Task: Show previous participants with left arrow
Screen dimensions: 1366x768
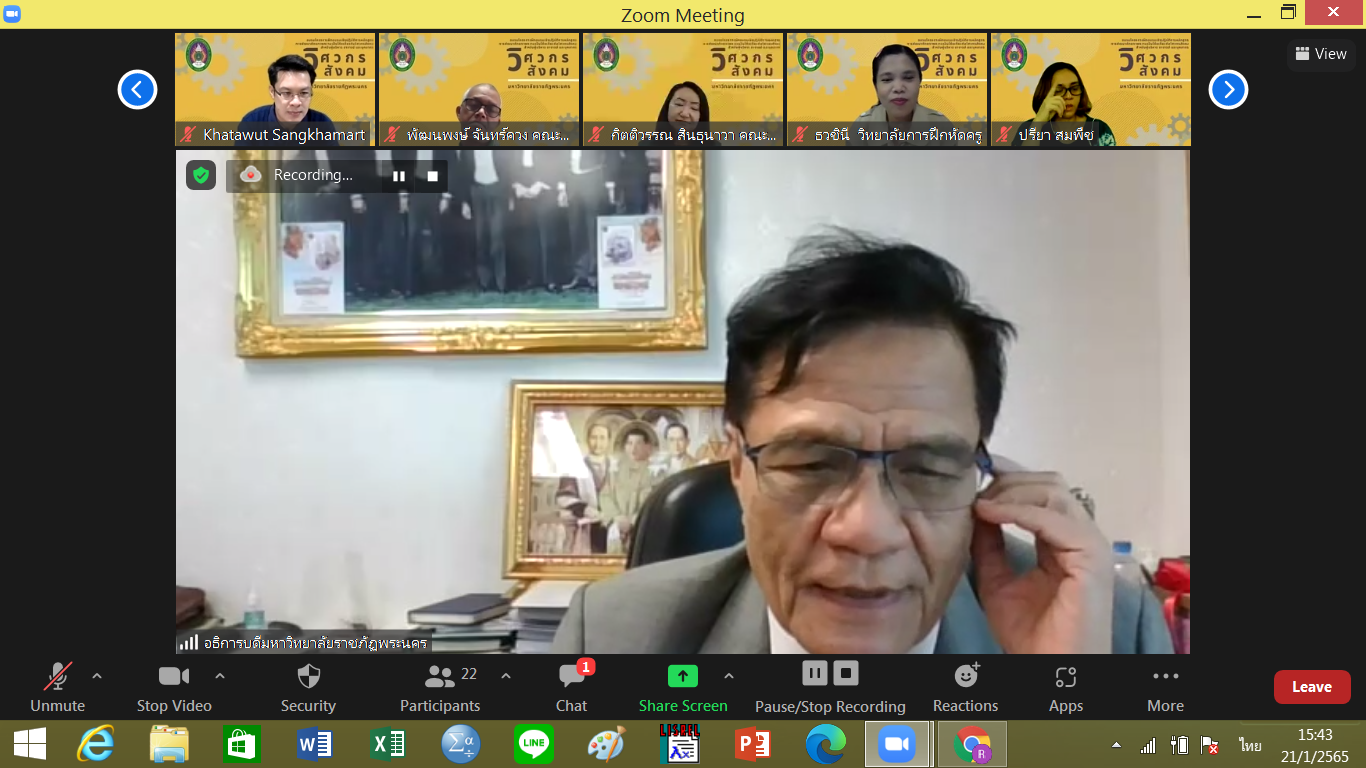Action: tap(137, 90)
